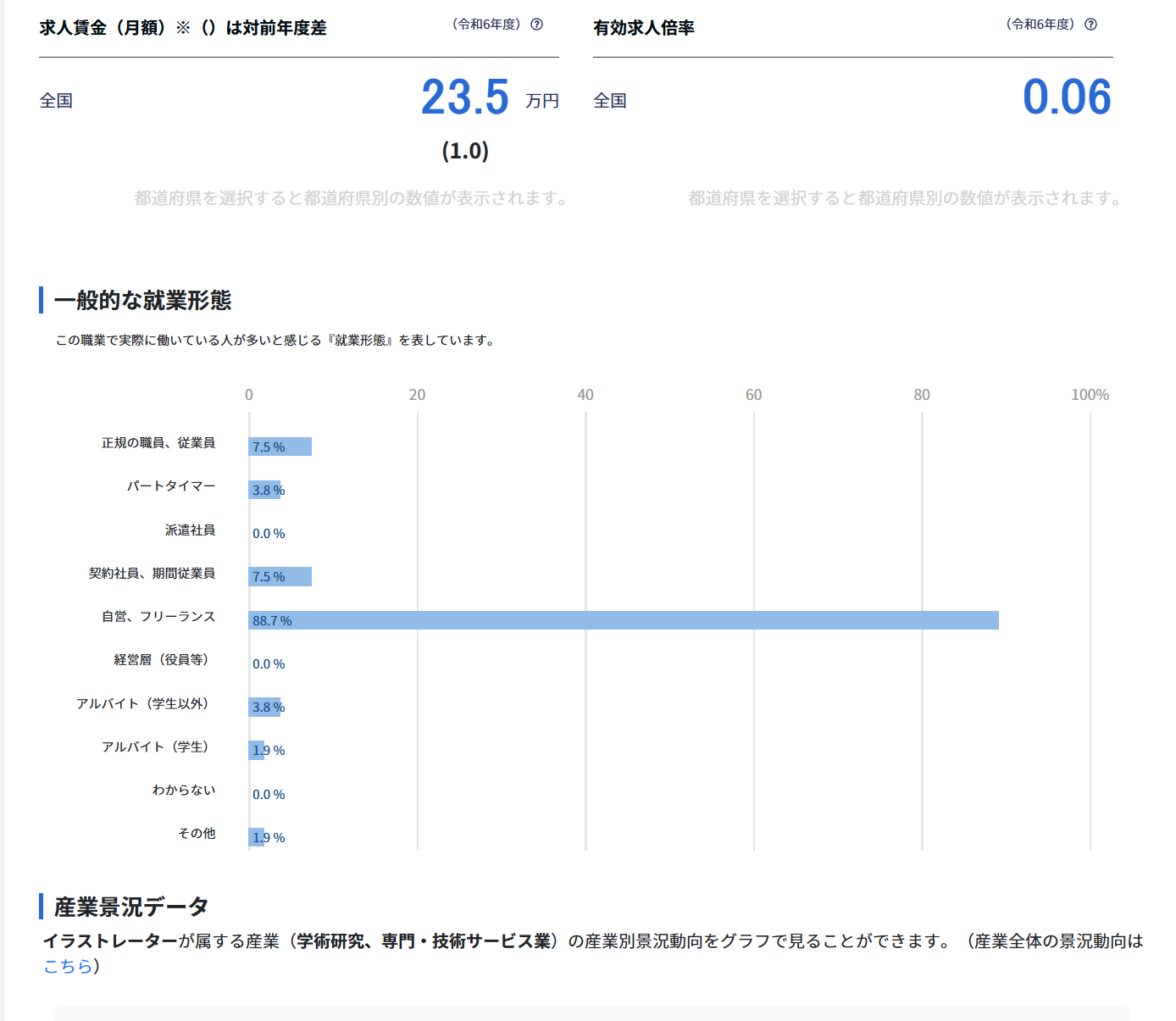Click the chart axis label 20
Viewport: 1176px width, 1021px height.
[417, 395]
